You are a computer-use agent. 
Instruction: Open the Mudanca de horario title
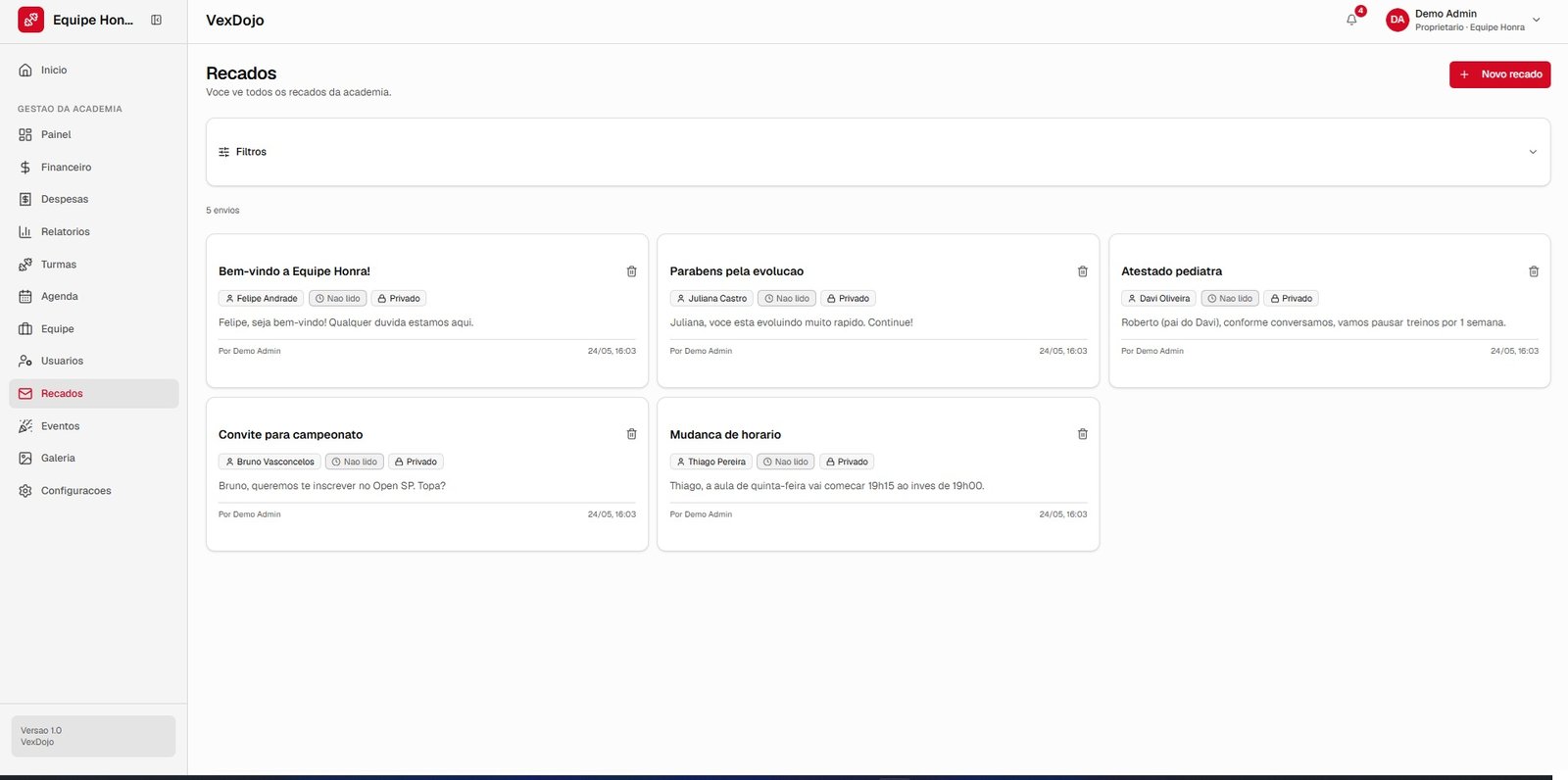click(725, 435)
